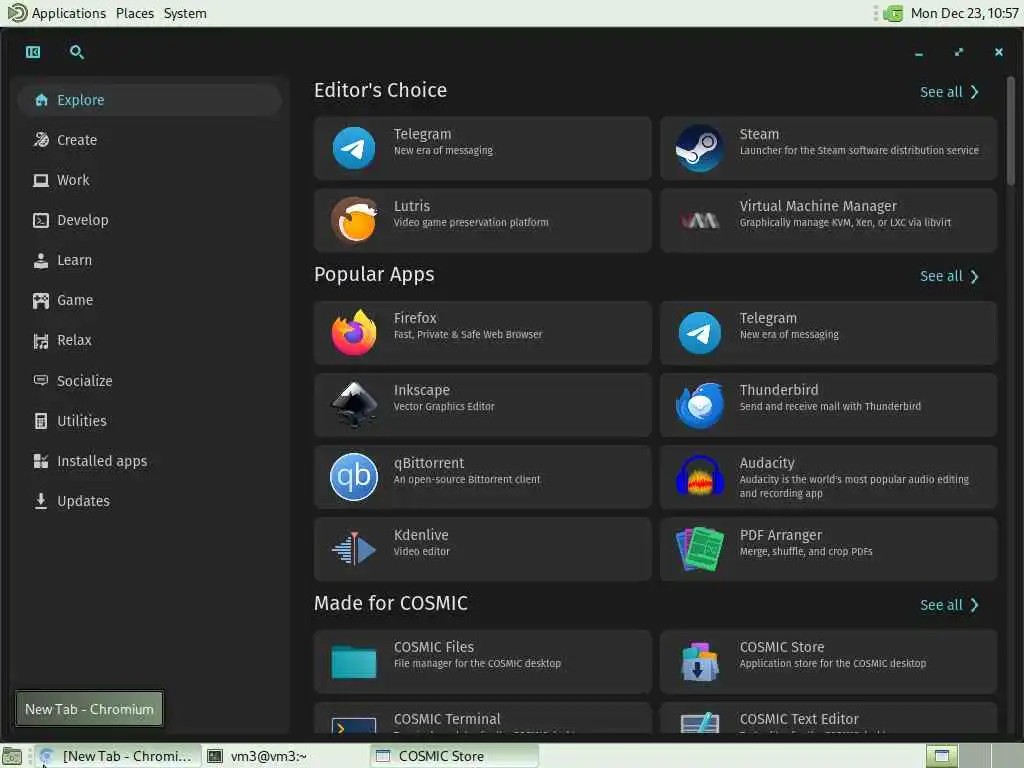Viewport: 1024px width, 768px height.
Task: Open the Thunderbird app icon
Action: [699, 405]
